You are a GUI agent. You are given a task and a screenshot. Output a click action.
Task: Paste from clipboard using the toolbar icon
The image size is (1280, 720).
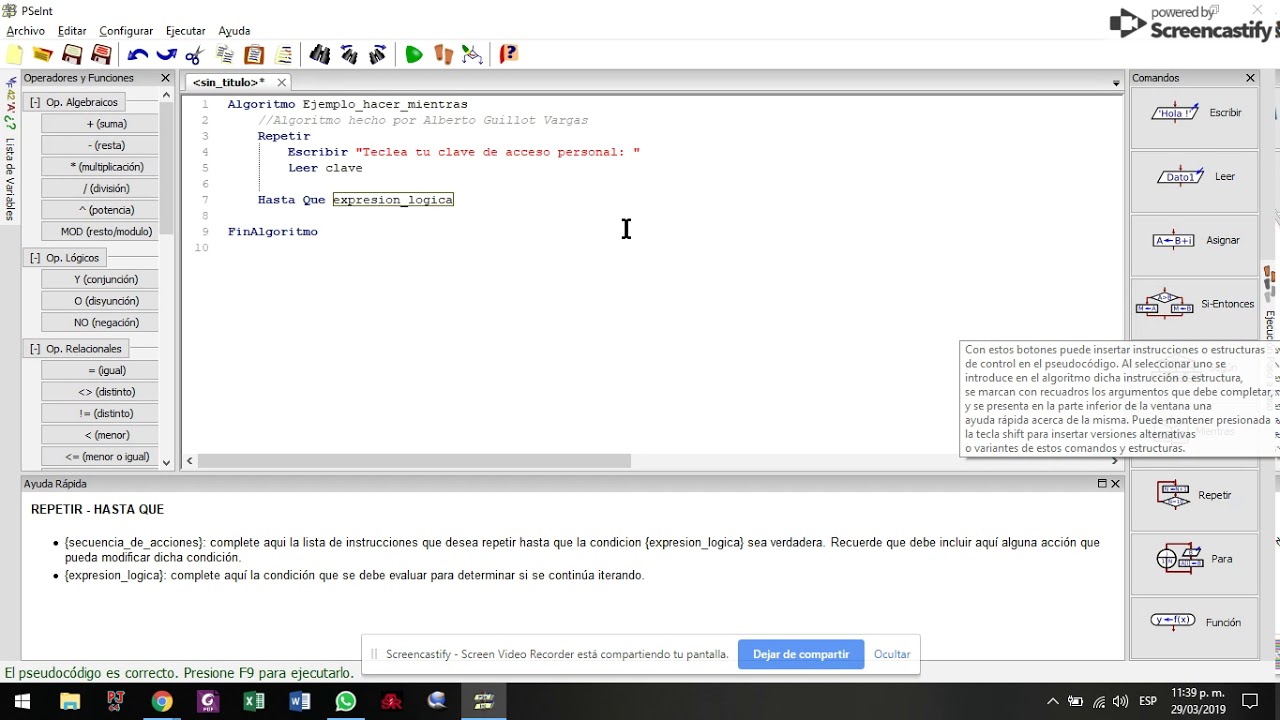[x=254, y=55]
